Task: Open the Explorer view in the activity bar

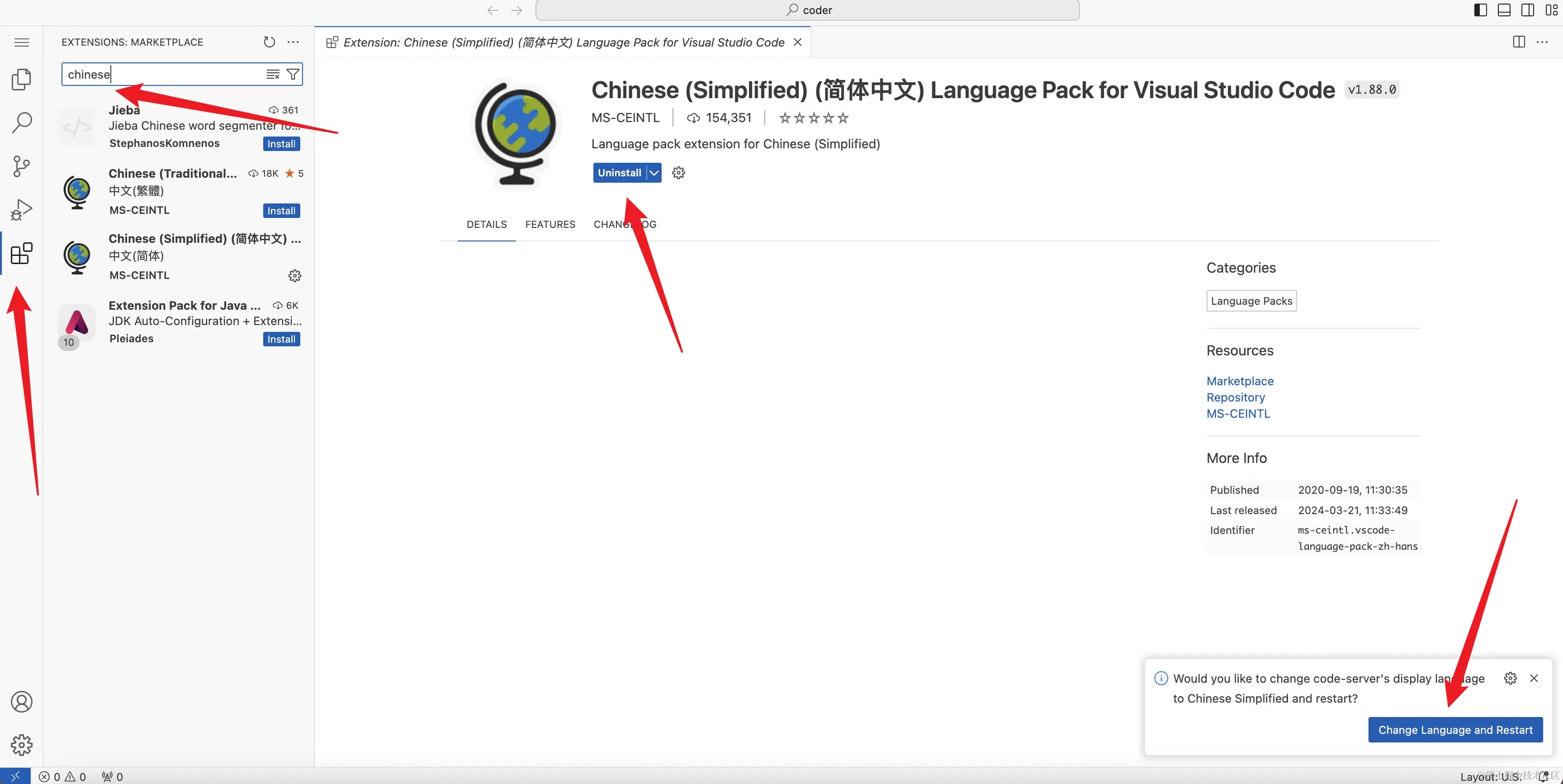Action: [21, 80]
